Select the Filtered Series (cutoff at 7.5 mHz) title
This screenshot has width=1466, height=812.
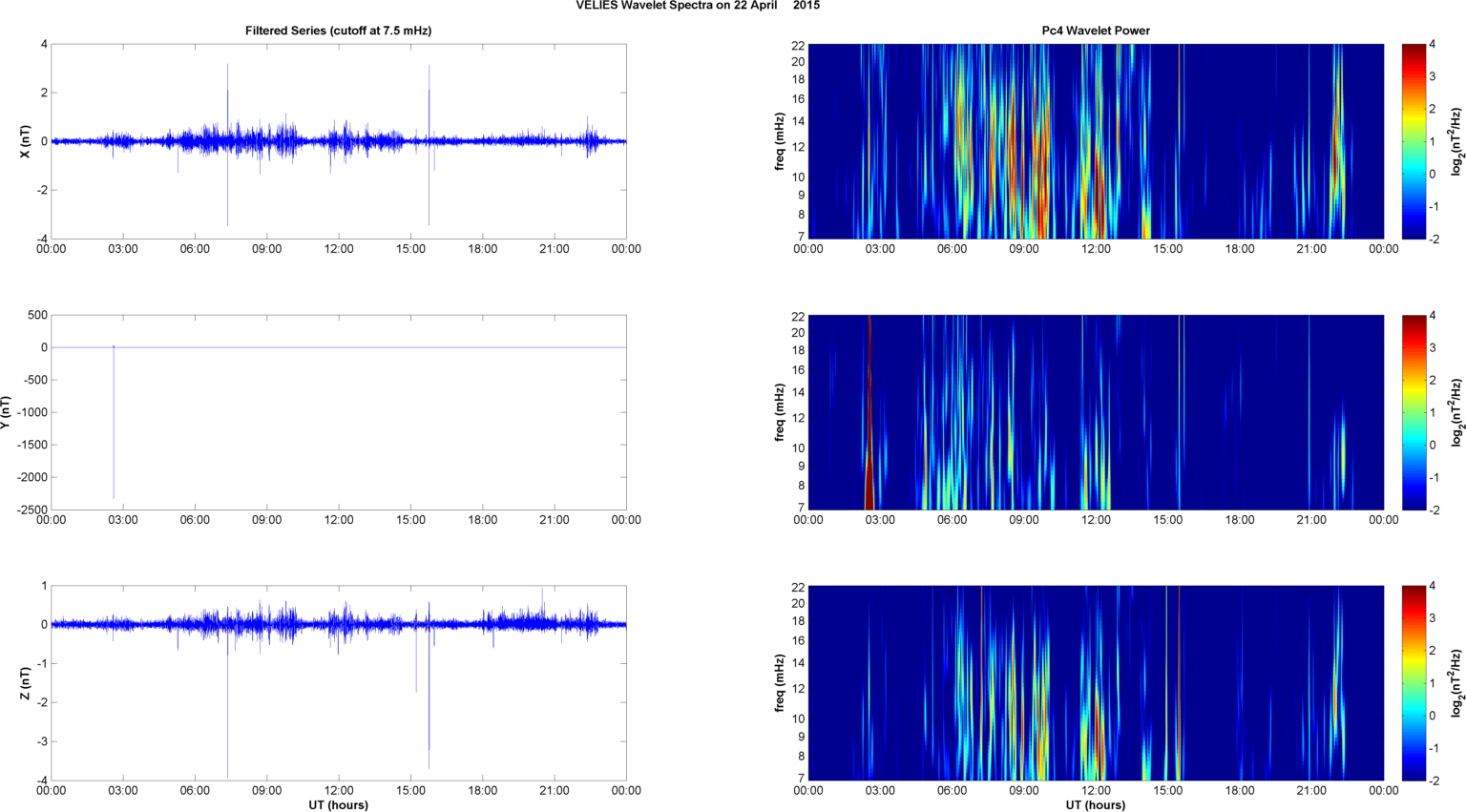click(339, 31)
